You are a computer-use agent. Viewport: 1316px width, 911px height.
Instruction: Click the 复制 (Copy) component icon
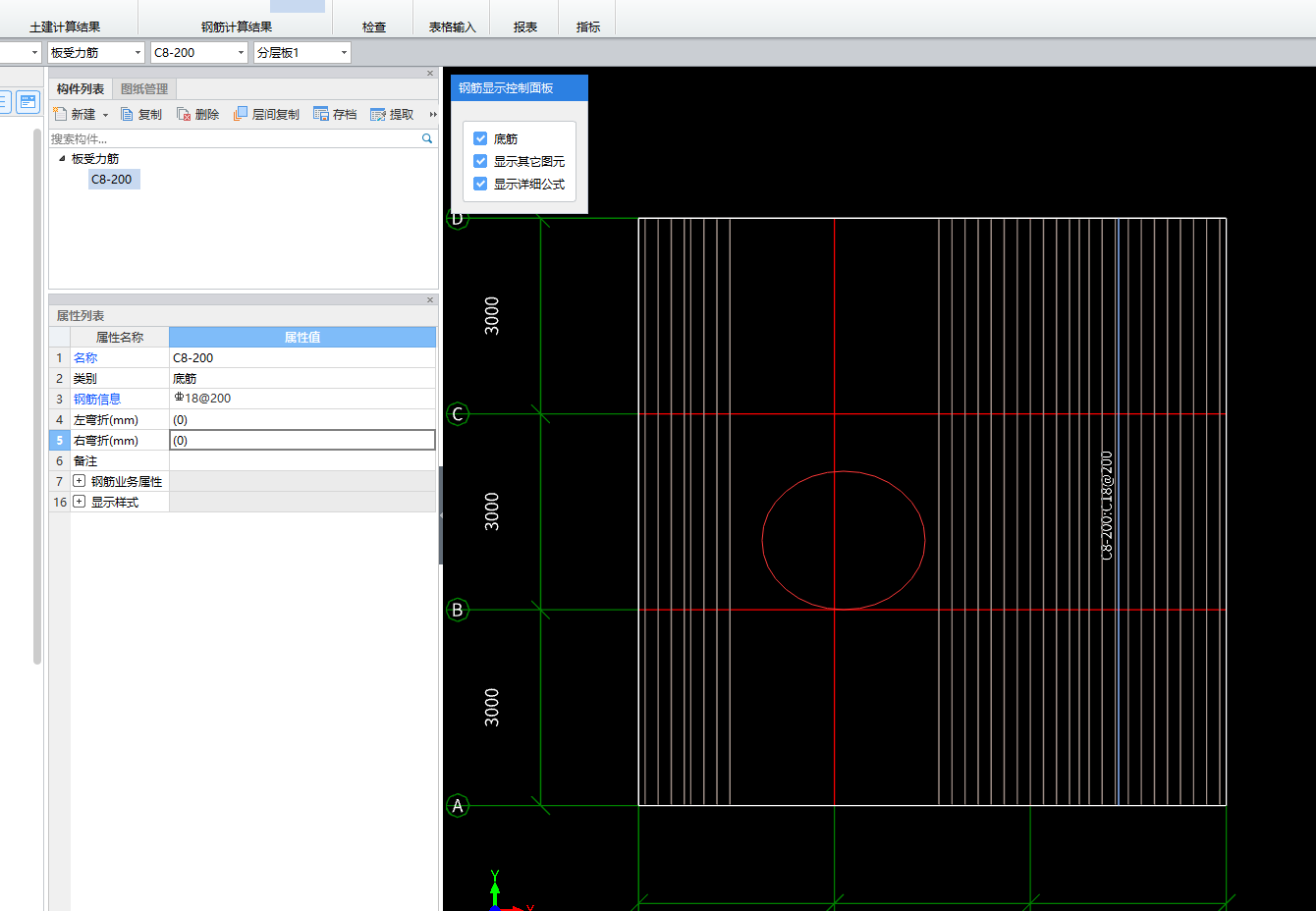coord(127,114)
